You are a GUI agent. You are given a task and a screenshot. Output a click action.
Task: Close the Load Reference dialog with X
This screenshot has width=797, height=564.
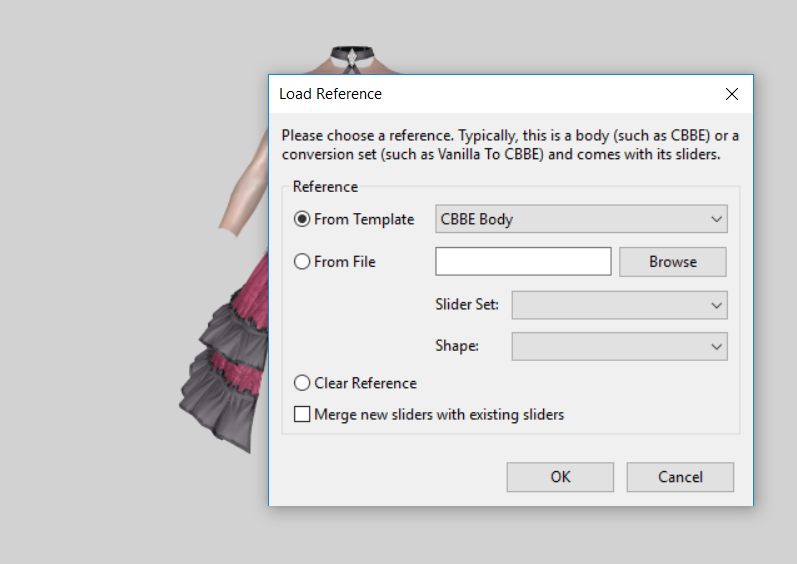click(x=731, y=94)
